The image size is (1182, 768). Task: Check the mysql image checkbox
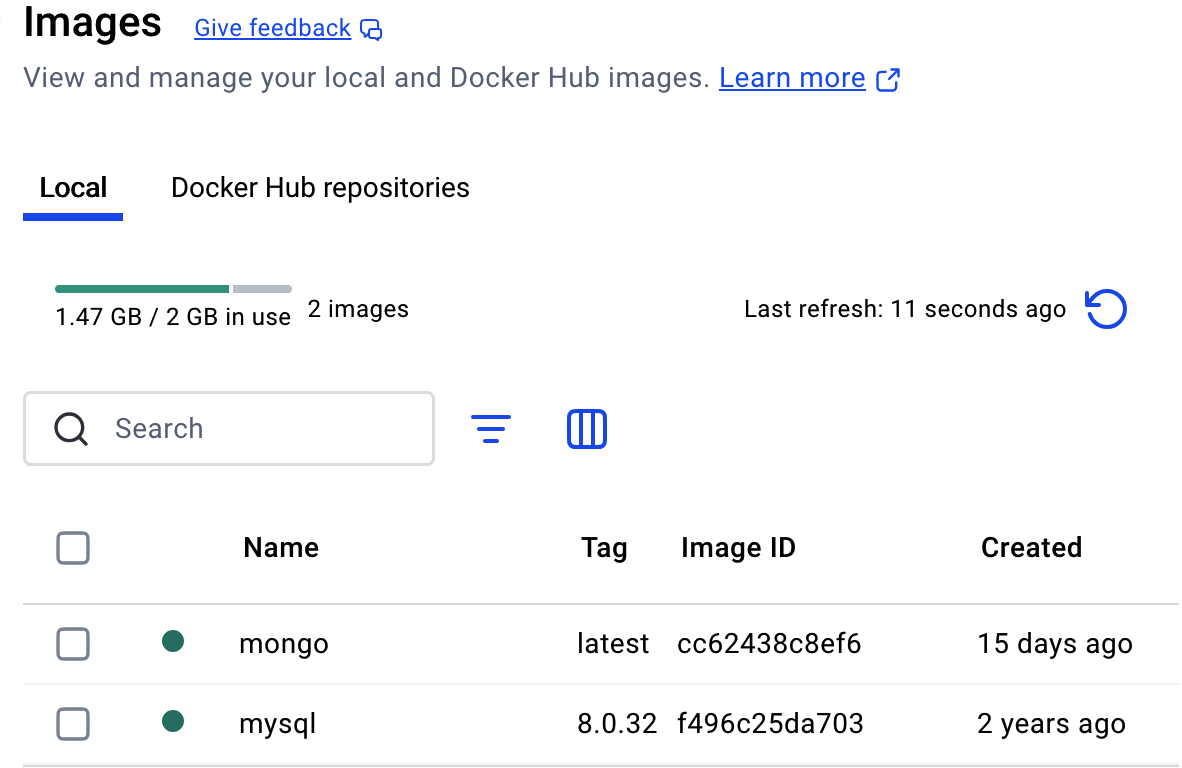pyautogui.click(x=73, y=723)
